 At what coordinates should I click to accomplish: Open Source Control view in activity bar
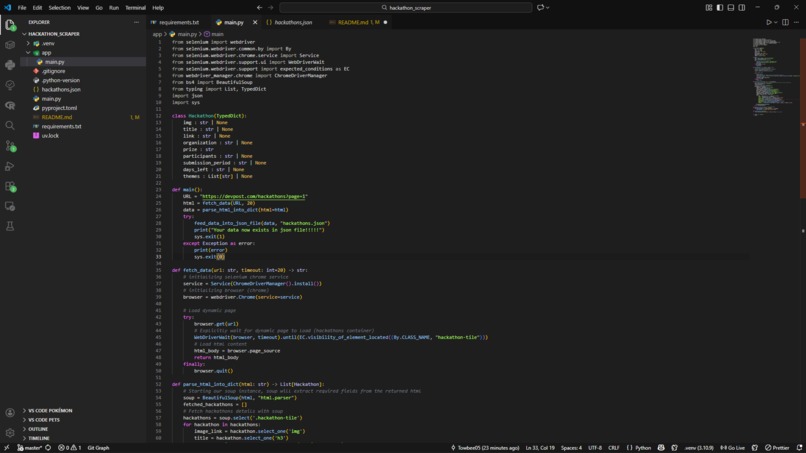10,146
